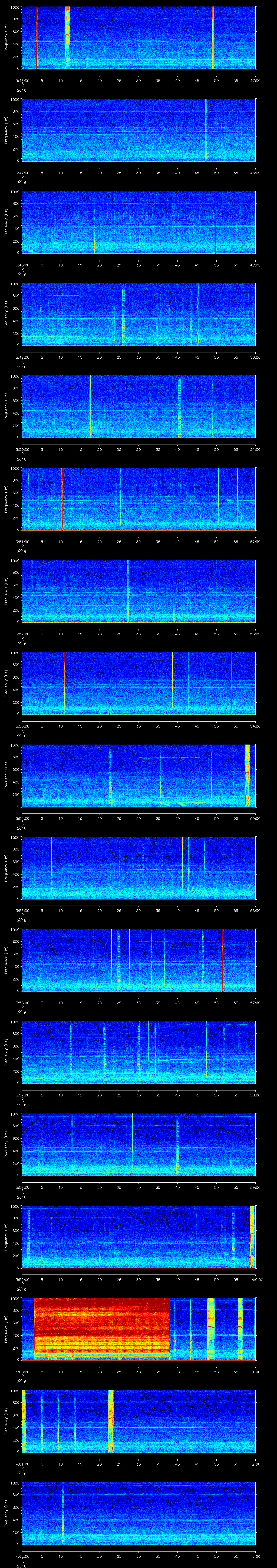Click the spectrogram panel starting at 3:54:00

138,775
